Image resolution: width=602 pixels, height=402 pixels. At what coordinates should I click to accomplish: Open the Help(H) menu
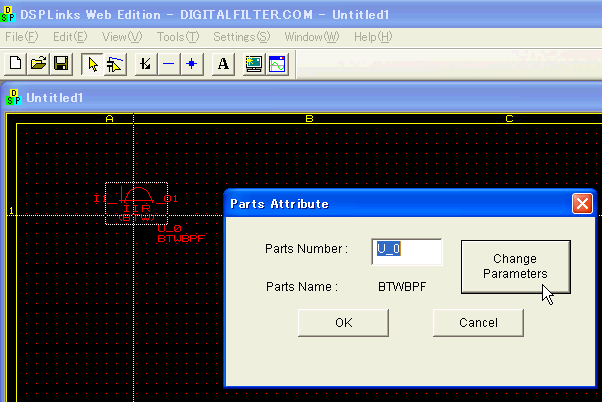[373, 37]
